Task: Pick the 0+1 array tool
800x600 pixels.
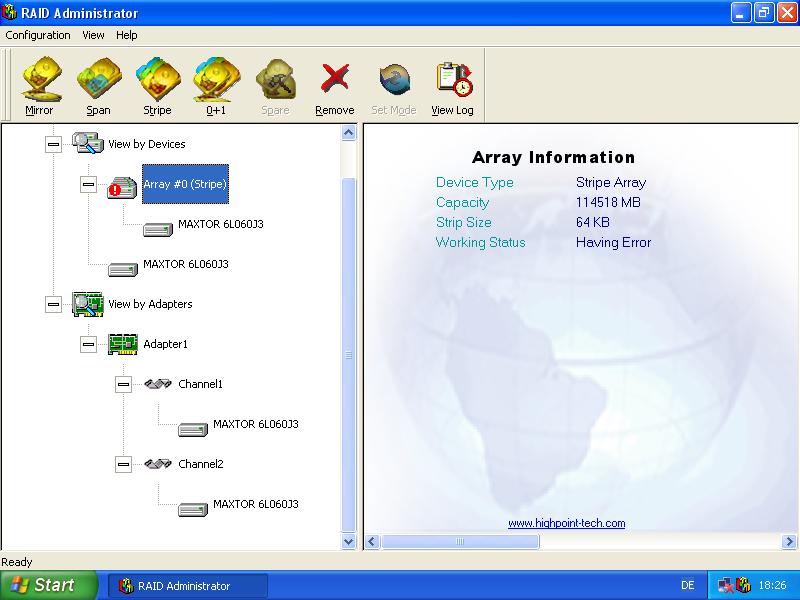Action: pyautogui.click(x=216, y=87)
